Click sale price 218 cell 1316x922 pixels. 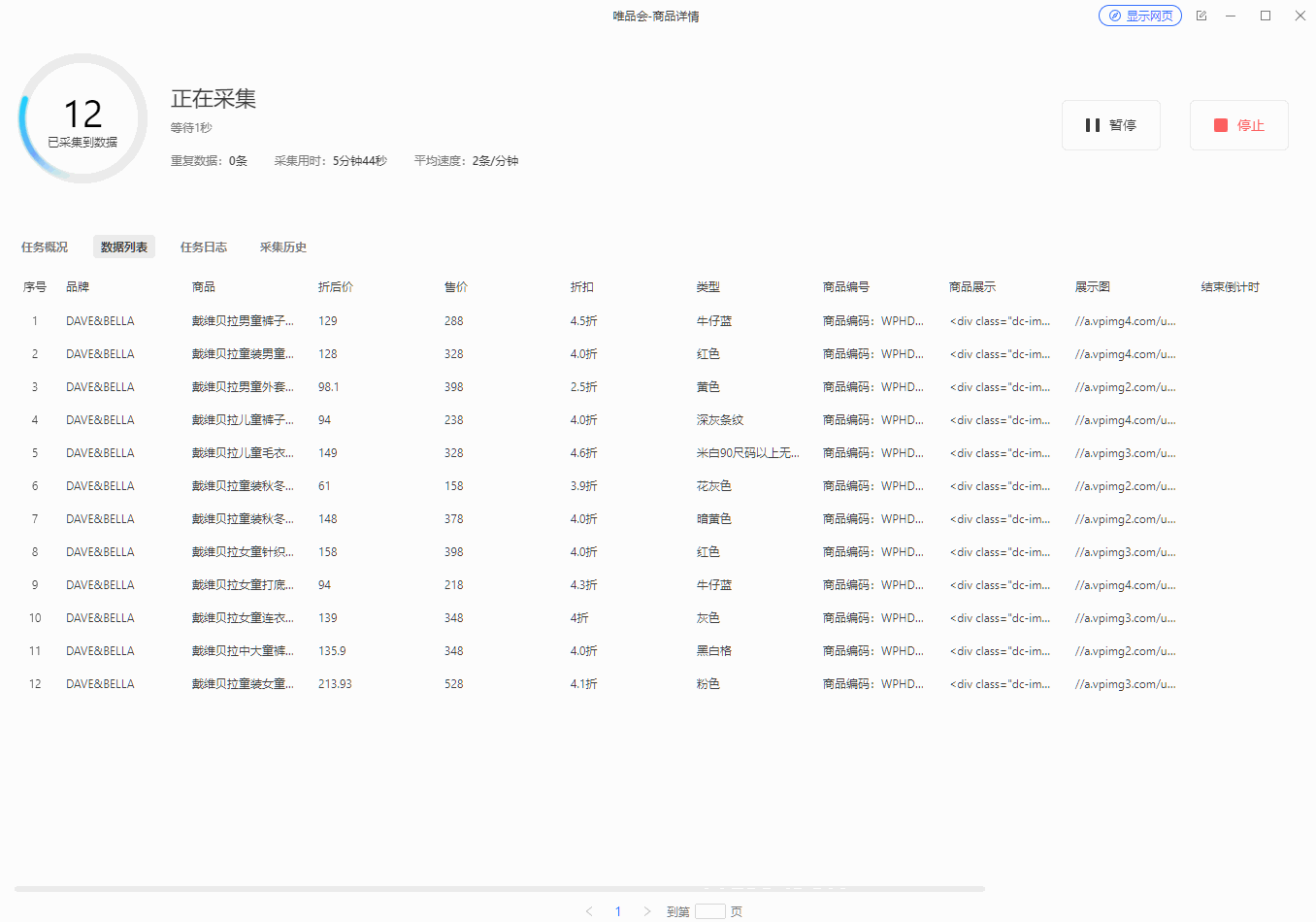click(x=454, y=585)
